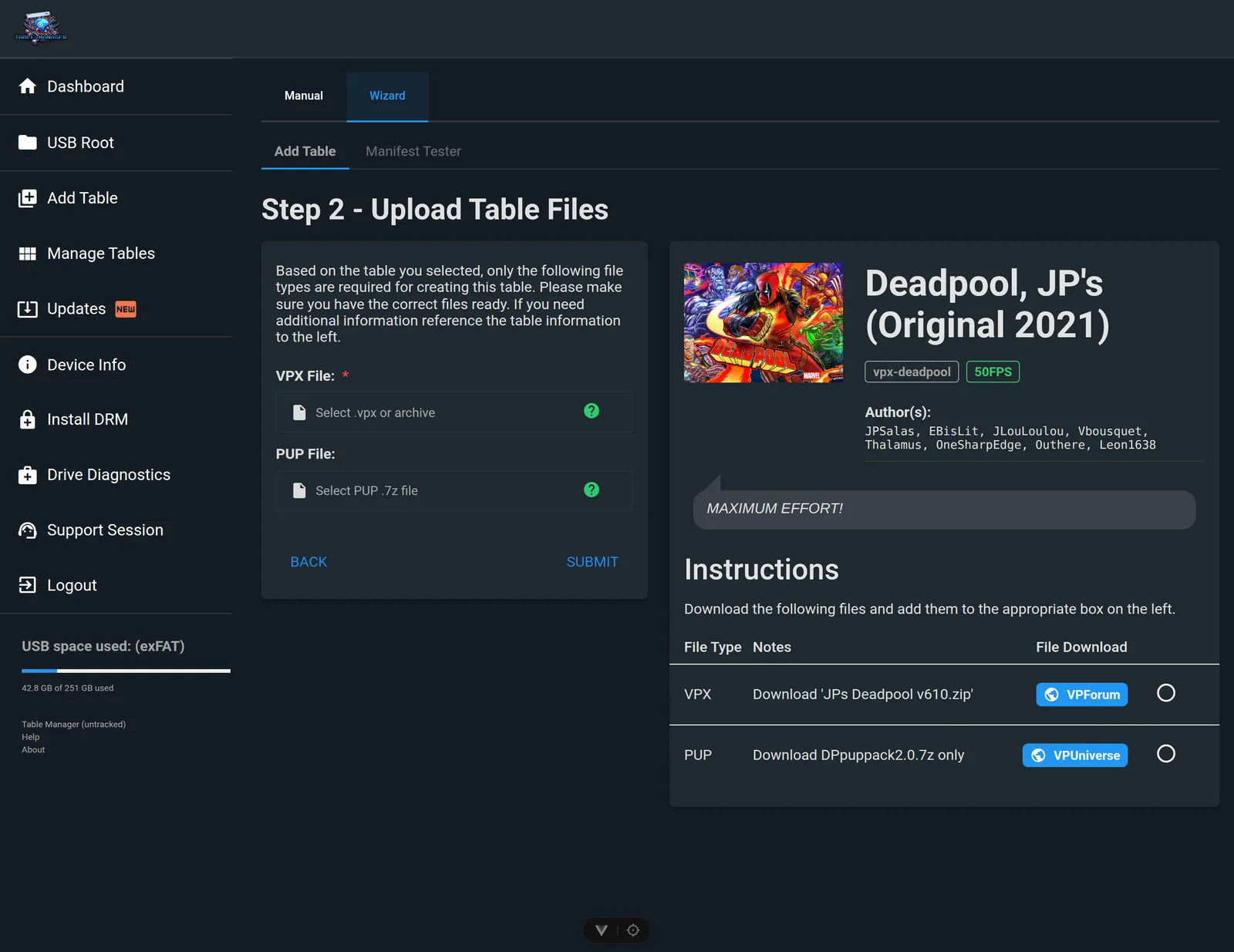Click the Add Table plus icon
The image size is (1234, 952).
tap(28, 198)
